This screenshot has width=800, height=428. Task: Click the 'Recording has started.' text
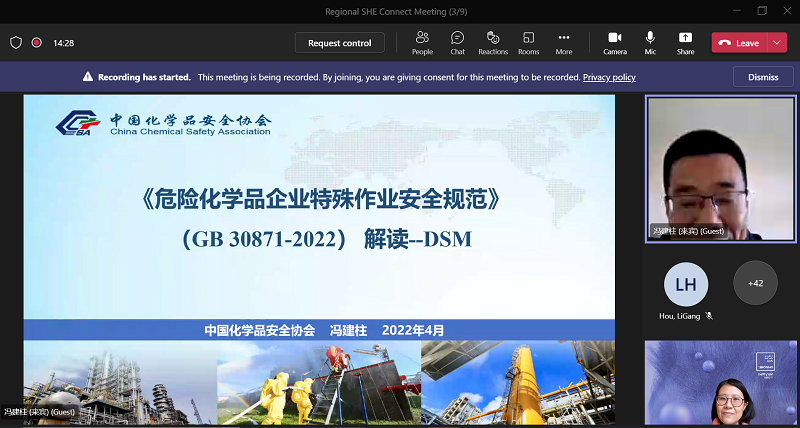point(144,77)
